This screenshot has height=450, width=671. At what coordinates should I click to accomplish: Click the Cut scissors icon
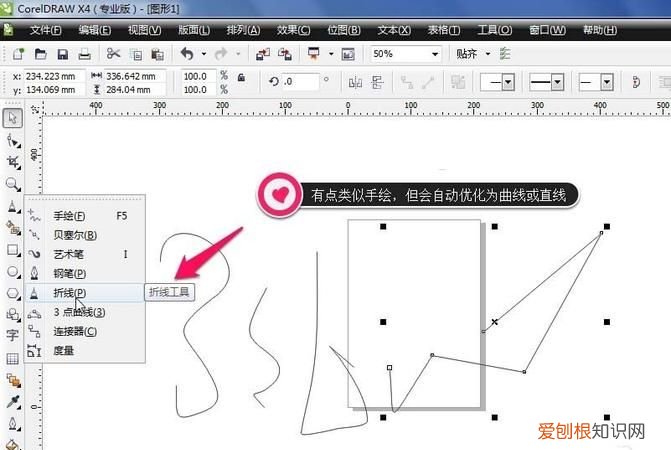point(113,54)
